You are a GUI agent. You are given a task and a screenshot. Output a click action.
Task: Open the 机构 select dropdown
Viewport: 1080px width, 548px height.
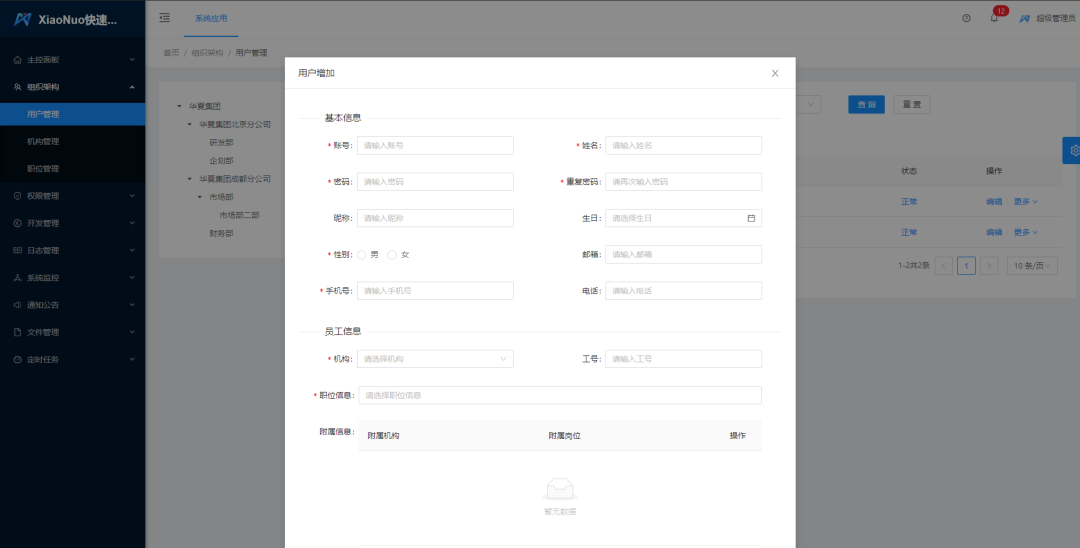[x=435, y=359]
